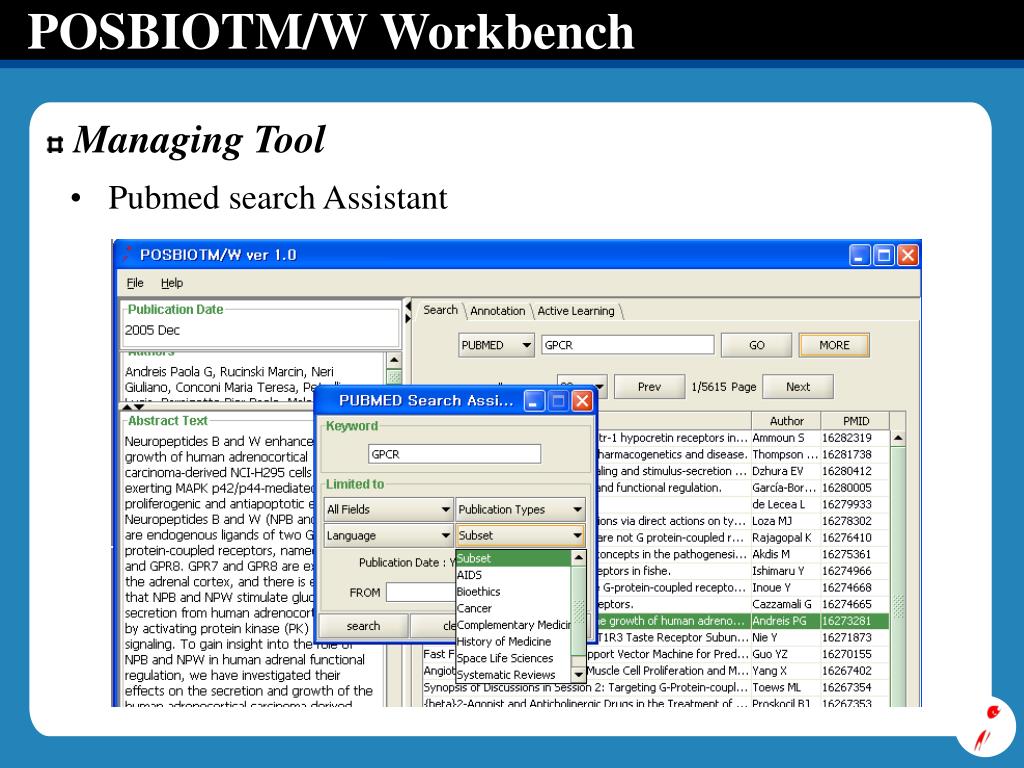The width and height of the screenshot is (1024, 768).
Task: Click the GO button
Action: (756, 345)
